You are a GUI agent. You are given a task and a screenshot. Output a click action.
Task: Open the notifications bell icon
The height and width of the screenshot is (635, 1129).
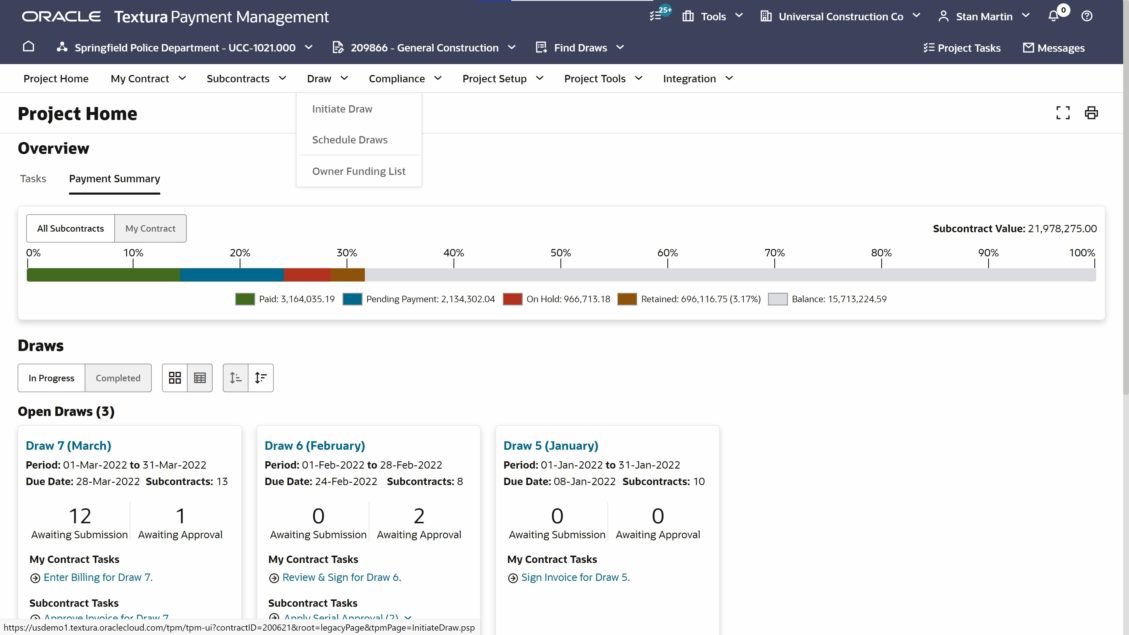click(x=1053, y=16)
